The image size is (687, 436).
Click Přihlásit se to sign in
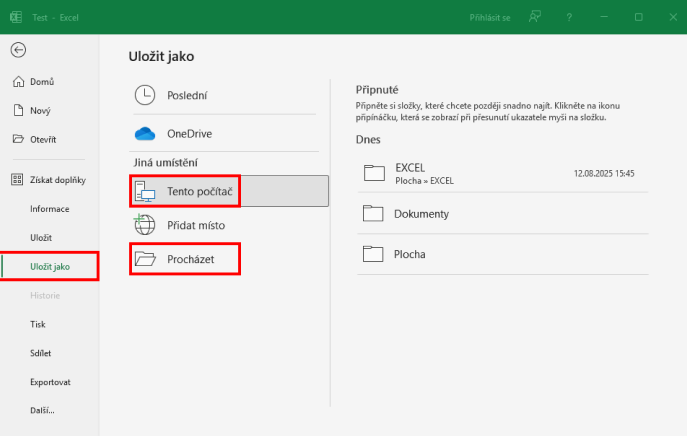coord(490,18)
